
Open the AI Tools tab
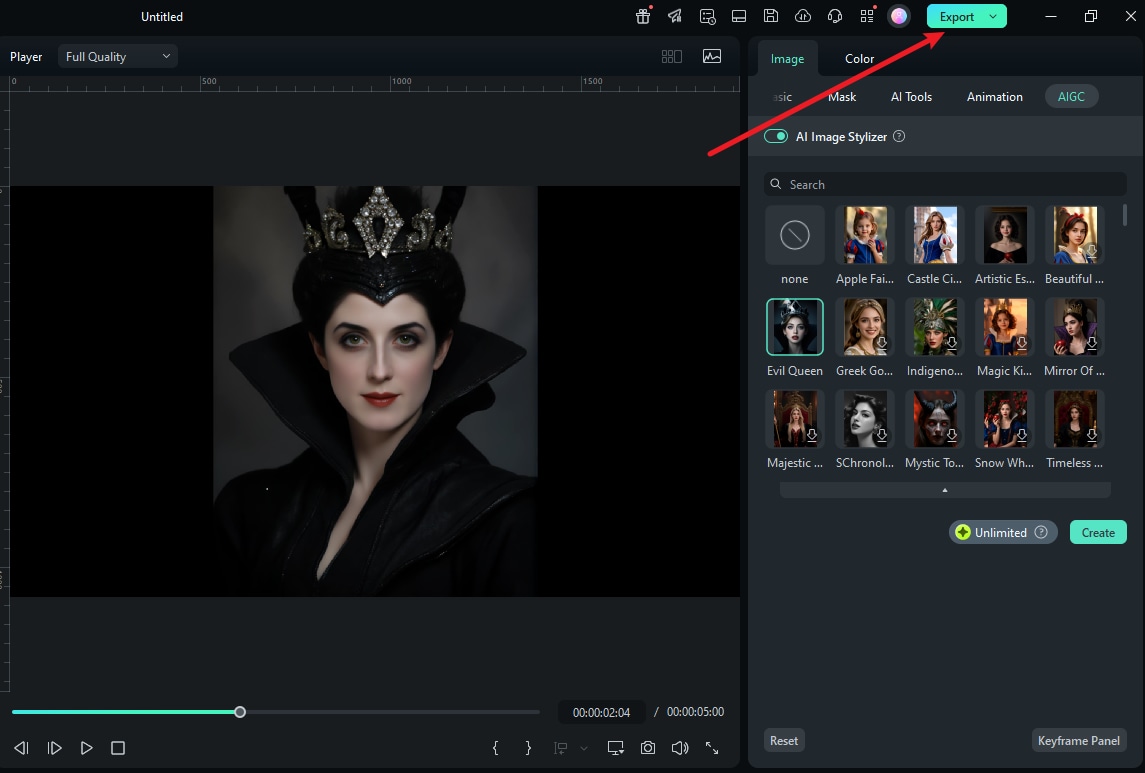[x=911, y=96]
